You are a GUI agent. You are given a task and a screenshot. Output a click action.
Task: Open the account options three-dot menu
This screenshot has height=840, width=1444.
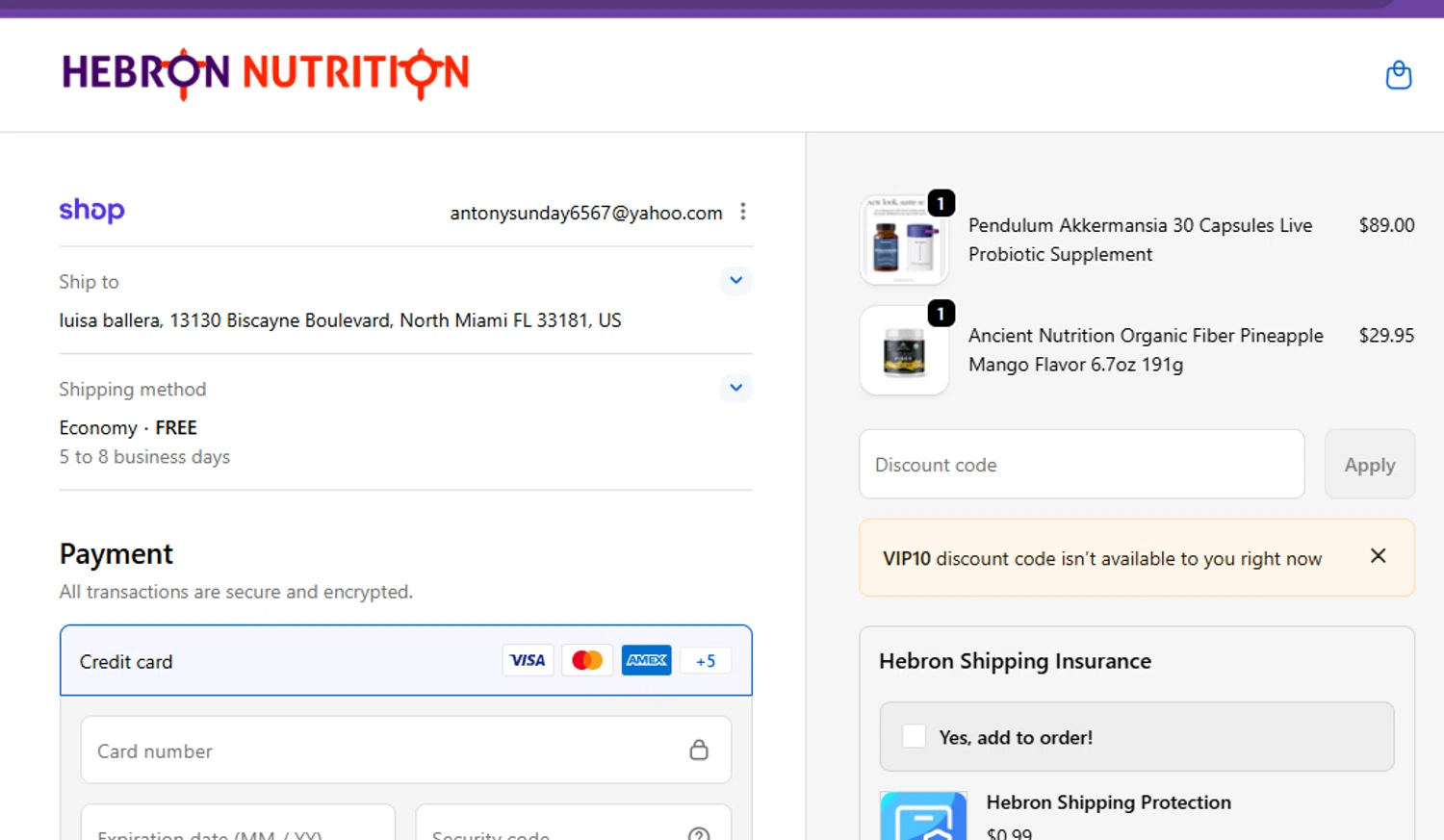tap(743, 212)
